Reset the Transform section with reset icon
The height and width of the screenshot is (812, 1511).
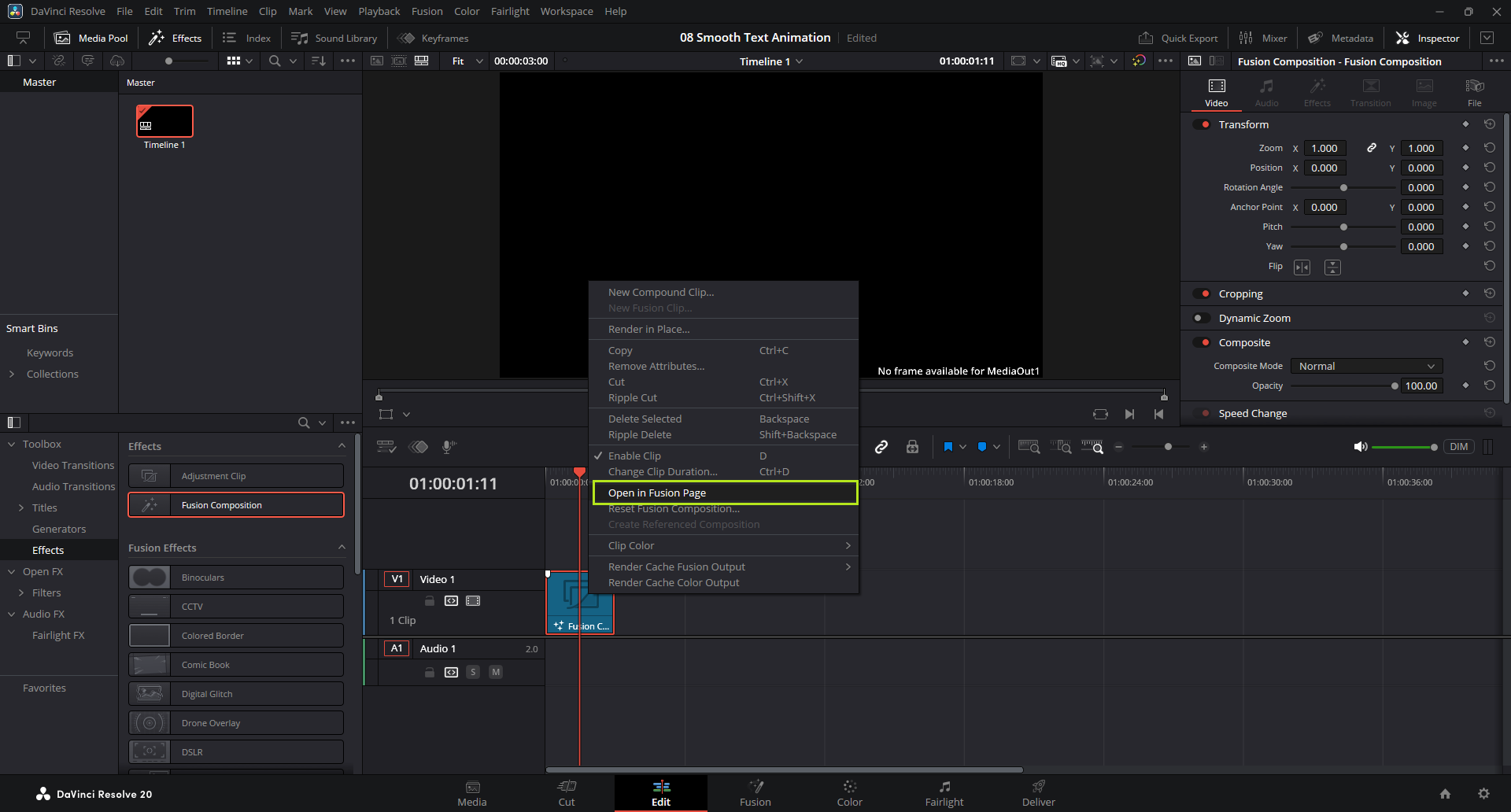coord(1489,124)
